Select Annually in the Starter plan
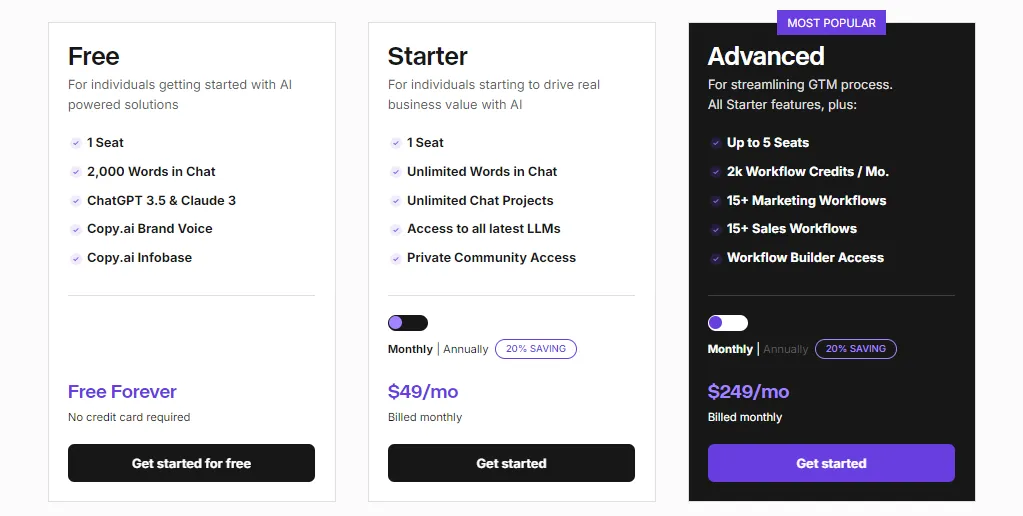This screenshot has height=516, width=1023. pos(466,349)
